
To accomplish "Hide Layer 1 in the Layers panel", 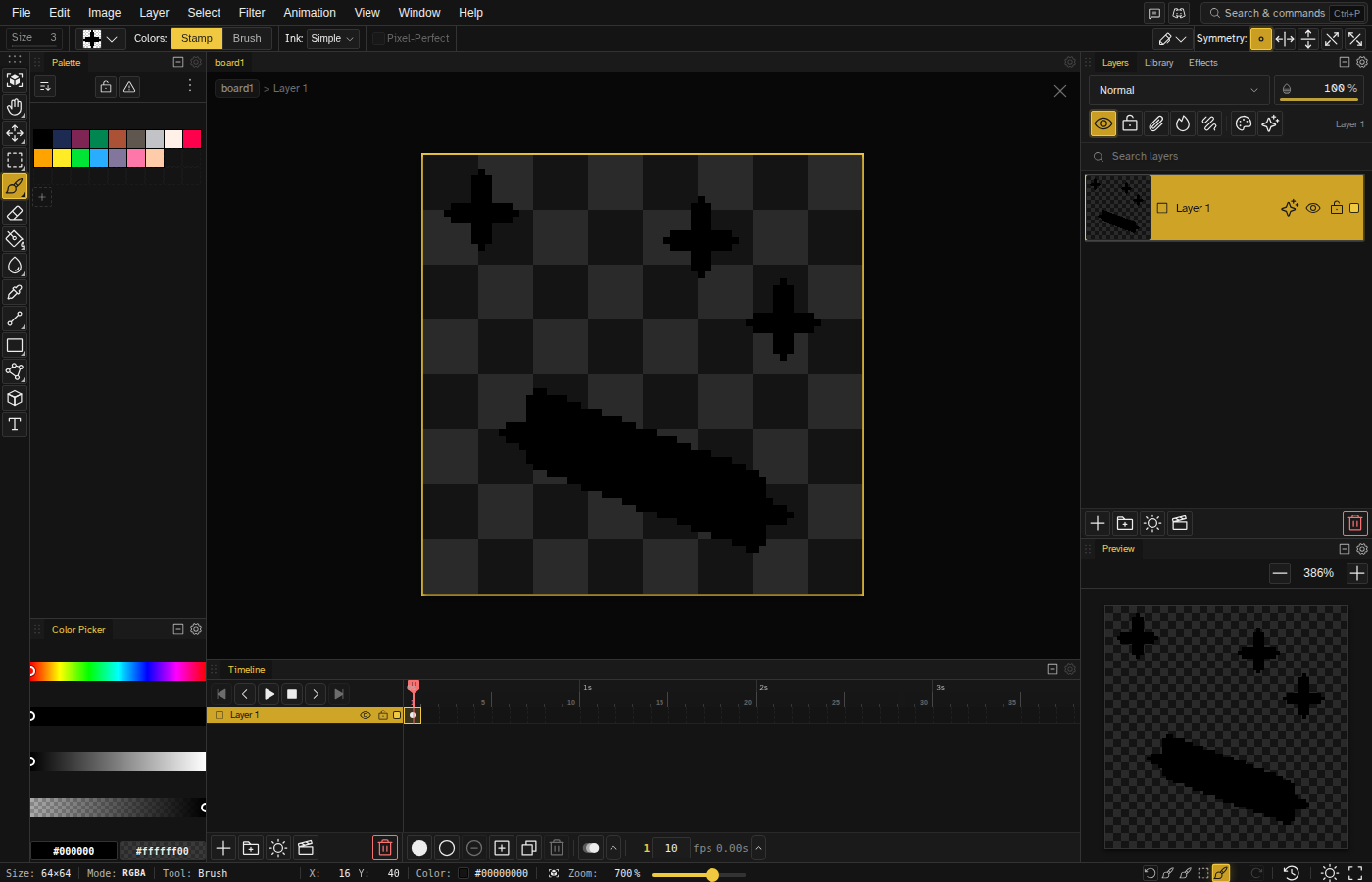I will (x=1313, y=208).
